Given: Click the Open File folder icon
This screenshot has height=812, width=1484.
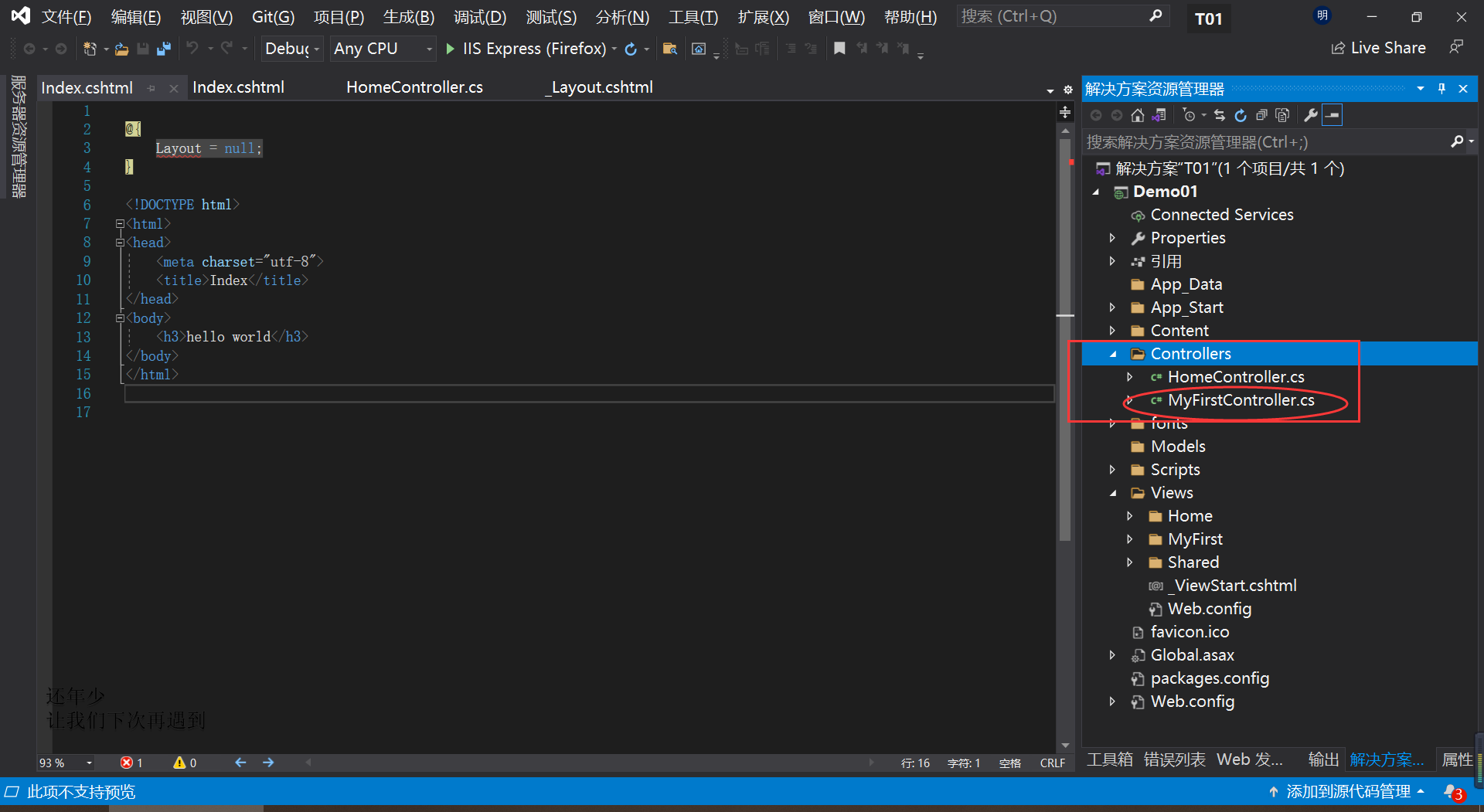Looking at the screenshot, I should 122,49.
